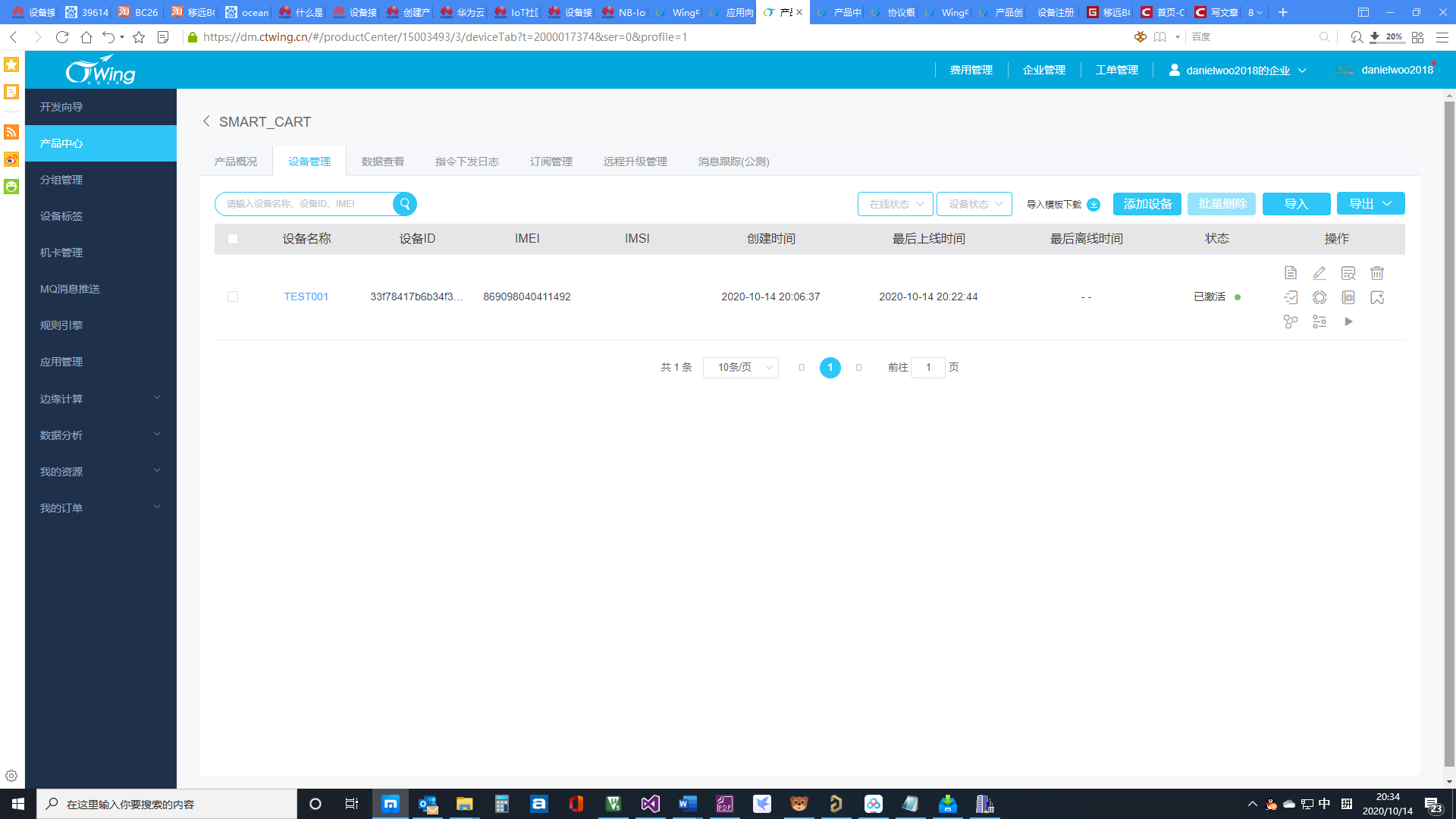The width and height of the screenshot is (1456, 819).
Task: Click the green status dot beside 已激活
Action: pos(1238,297)
